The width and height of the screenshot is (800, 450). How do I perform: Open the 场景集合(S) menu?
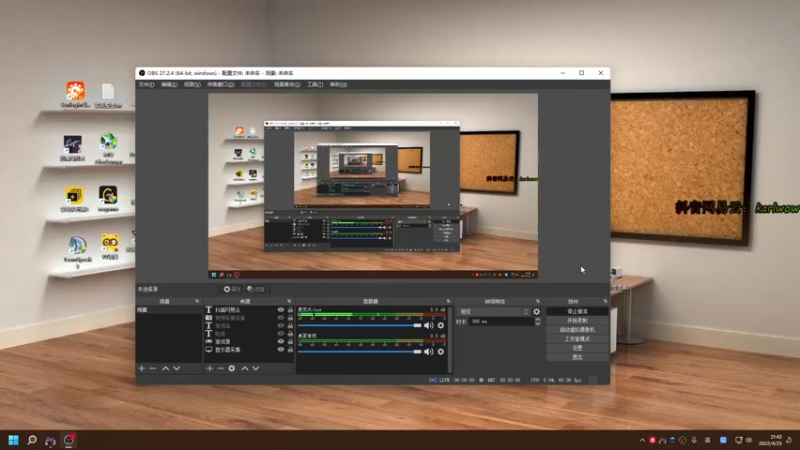(287, 85)
